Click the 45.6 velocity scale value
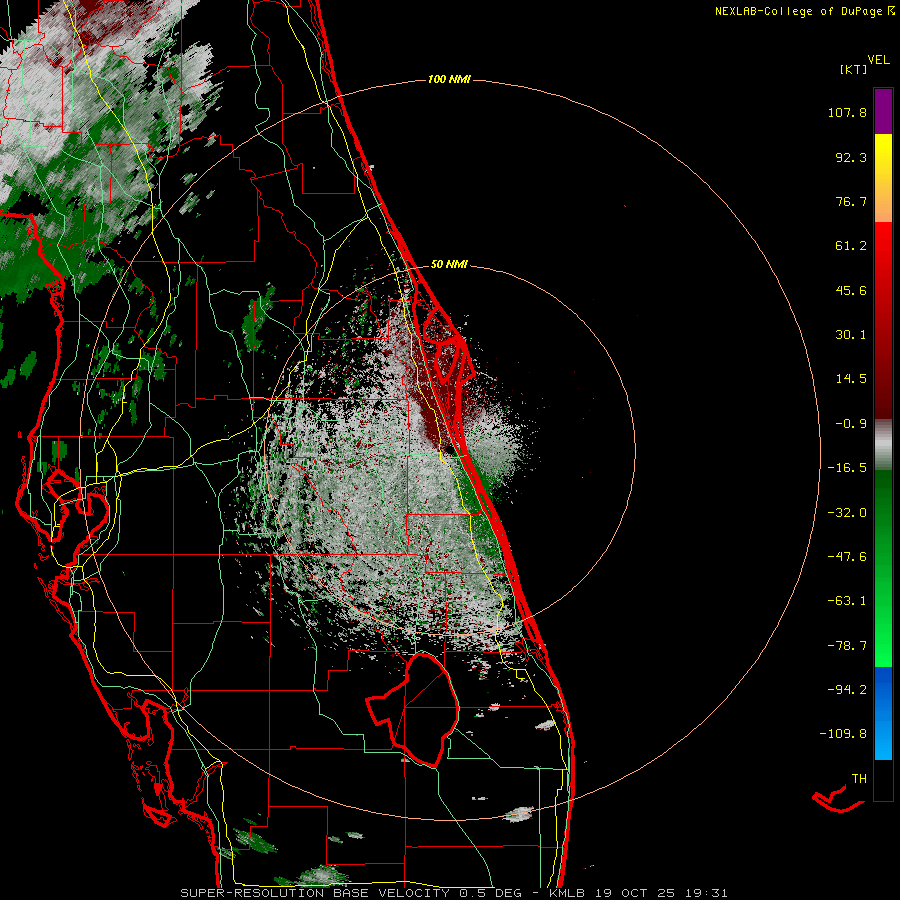Viewport: 900px width, 900px height. coord(851,290)
